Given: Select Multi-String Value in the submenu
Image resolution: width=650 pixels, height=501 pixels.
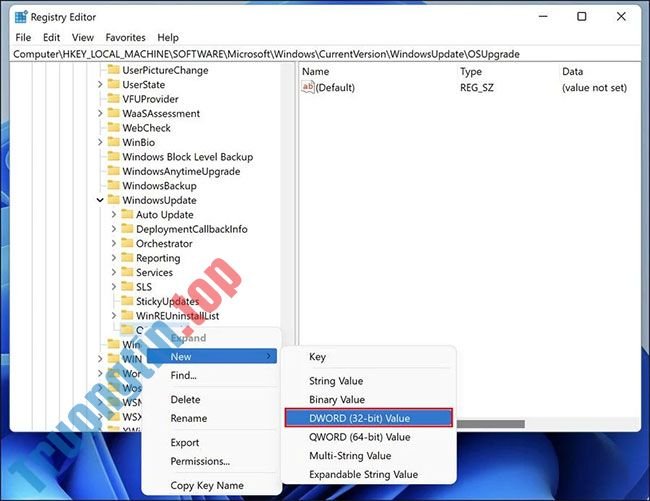Looking at the screenshot, I should (369, 455).
